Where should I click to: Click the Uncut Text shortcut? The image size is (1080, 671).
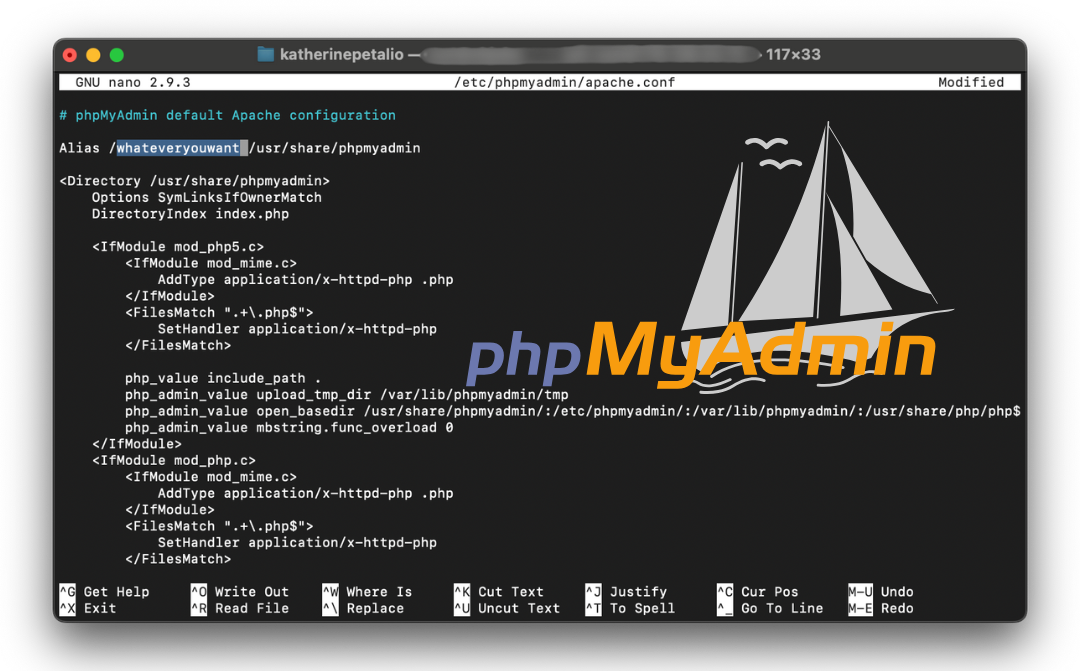tap(513, 607)
